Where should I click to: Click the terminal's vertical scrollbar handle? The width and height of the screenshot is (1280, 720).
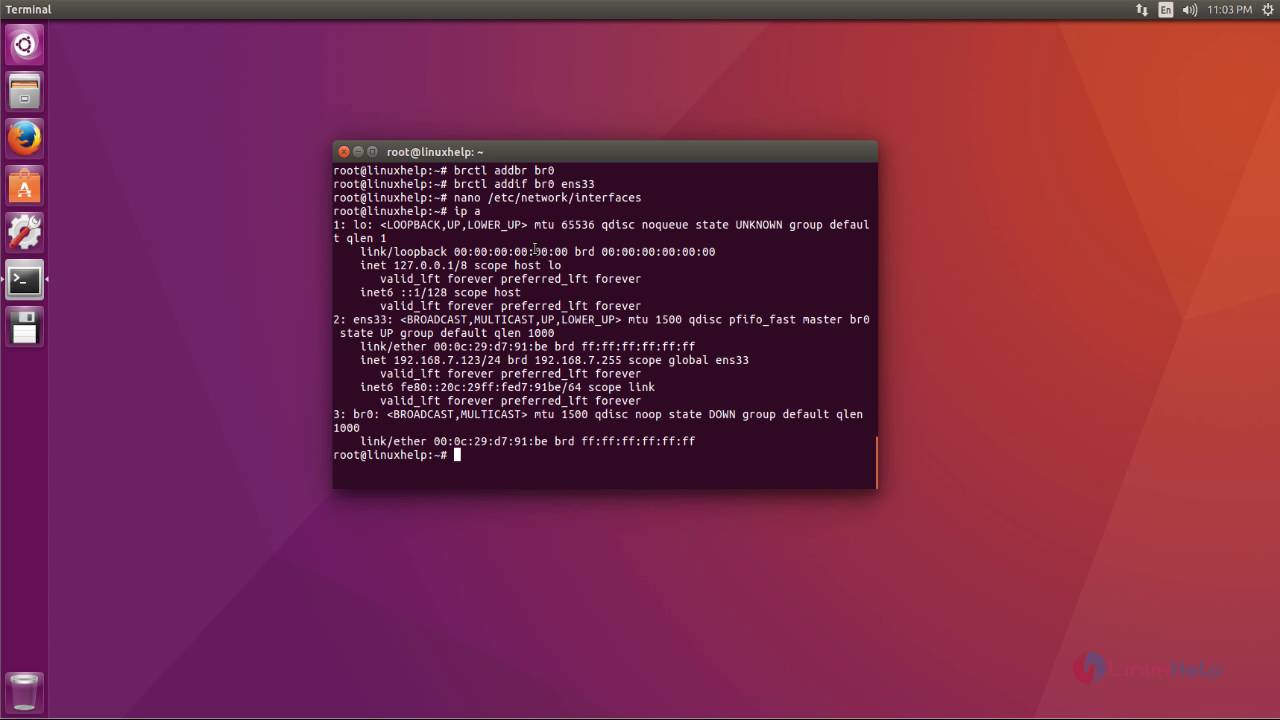point(876,462)
